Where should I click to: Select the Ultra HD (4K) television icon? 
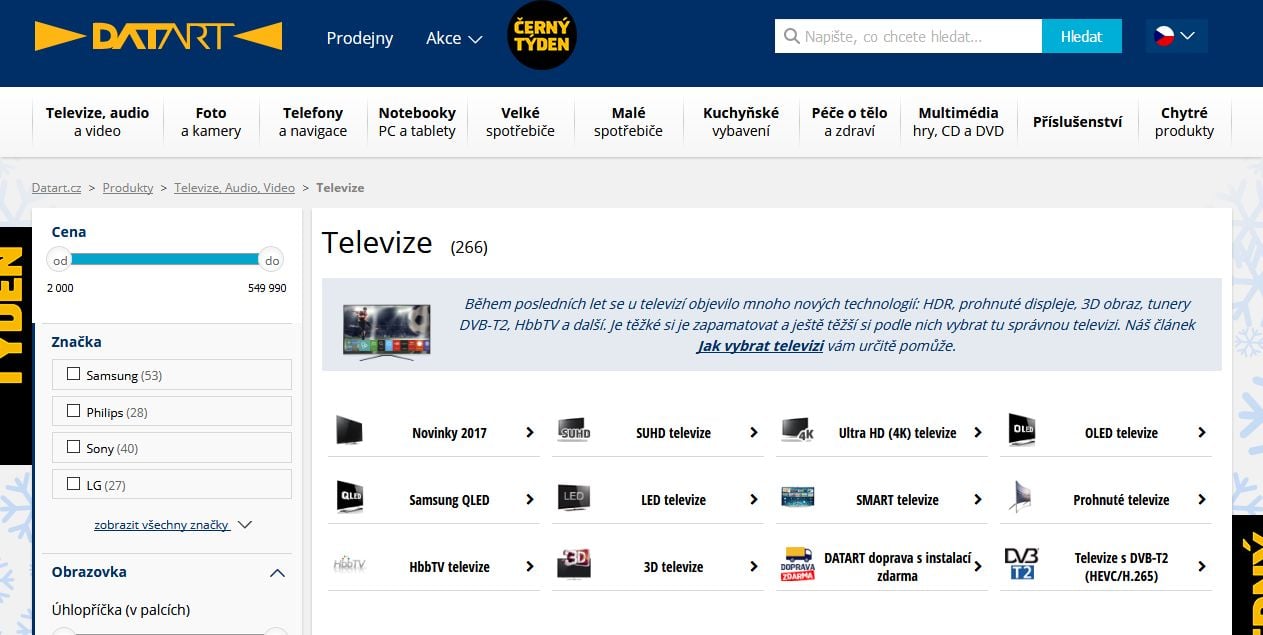(795, 431)
